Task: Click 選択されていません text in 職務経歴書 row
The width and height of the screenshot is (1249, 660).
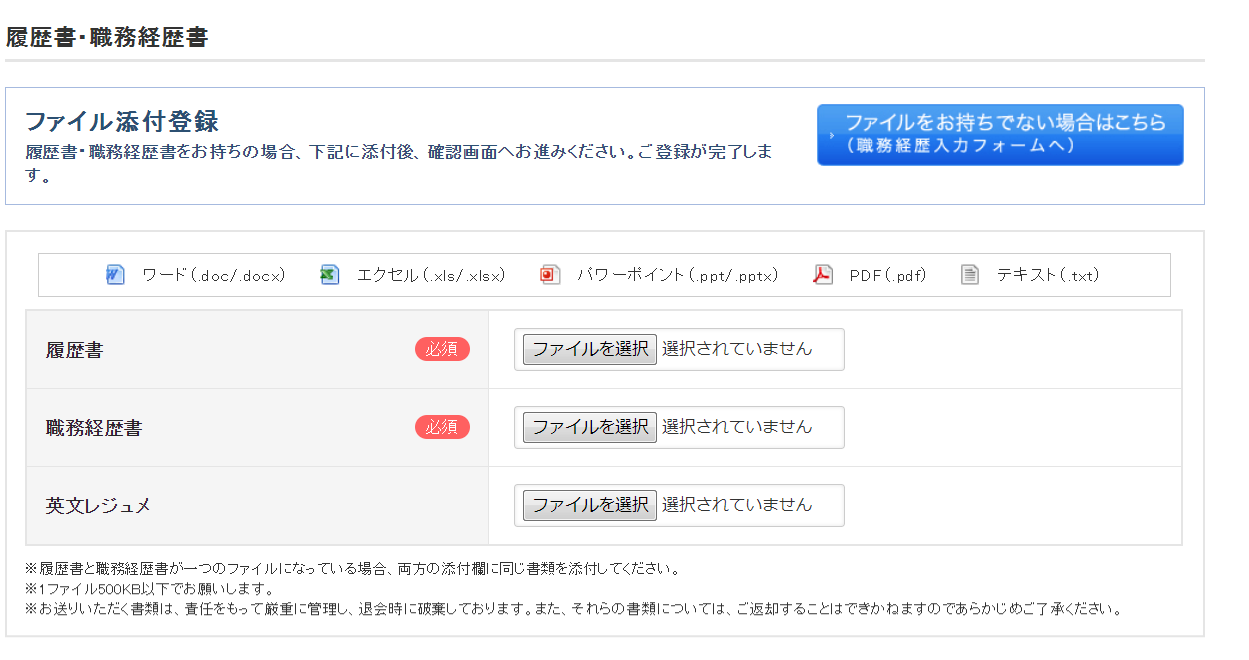Action: (737, 427)
